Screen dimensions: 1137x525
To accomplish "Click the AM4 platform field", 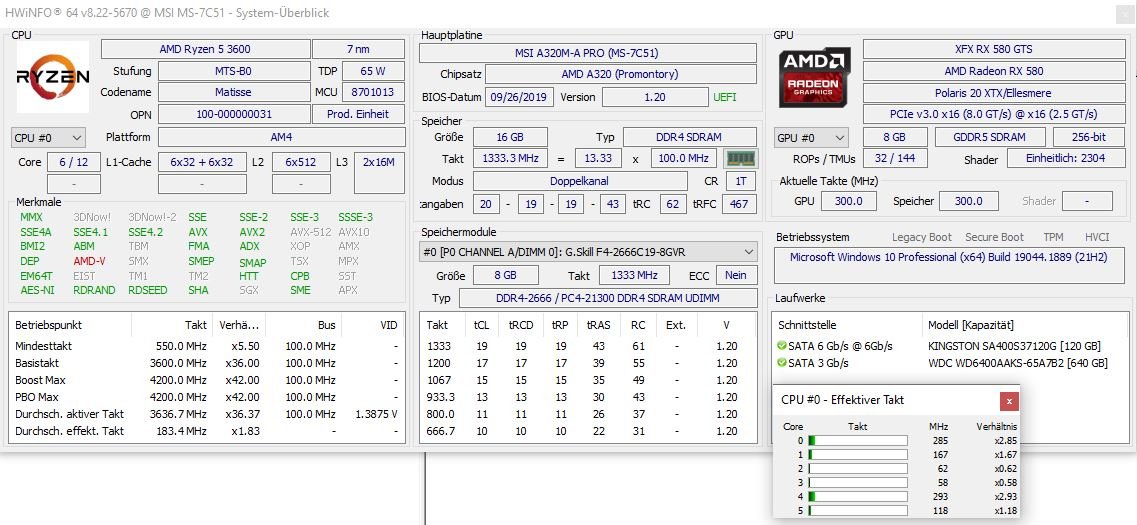I will pos(281,137).
